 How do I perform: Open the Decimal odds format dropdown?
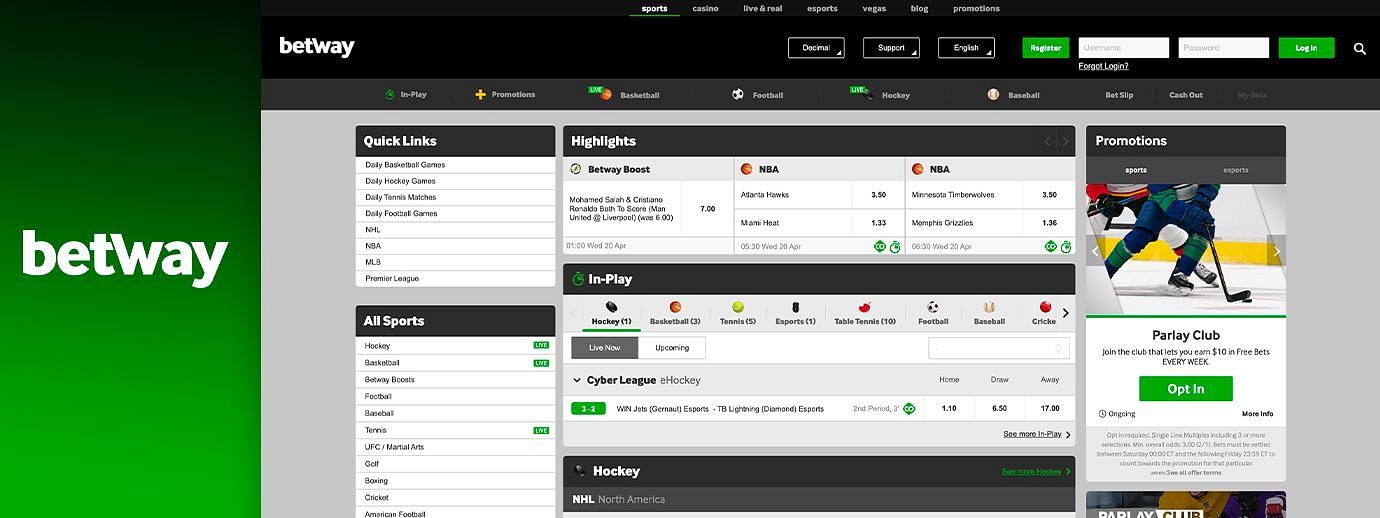pyautogui.click(x=816, y=48)
